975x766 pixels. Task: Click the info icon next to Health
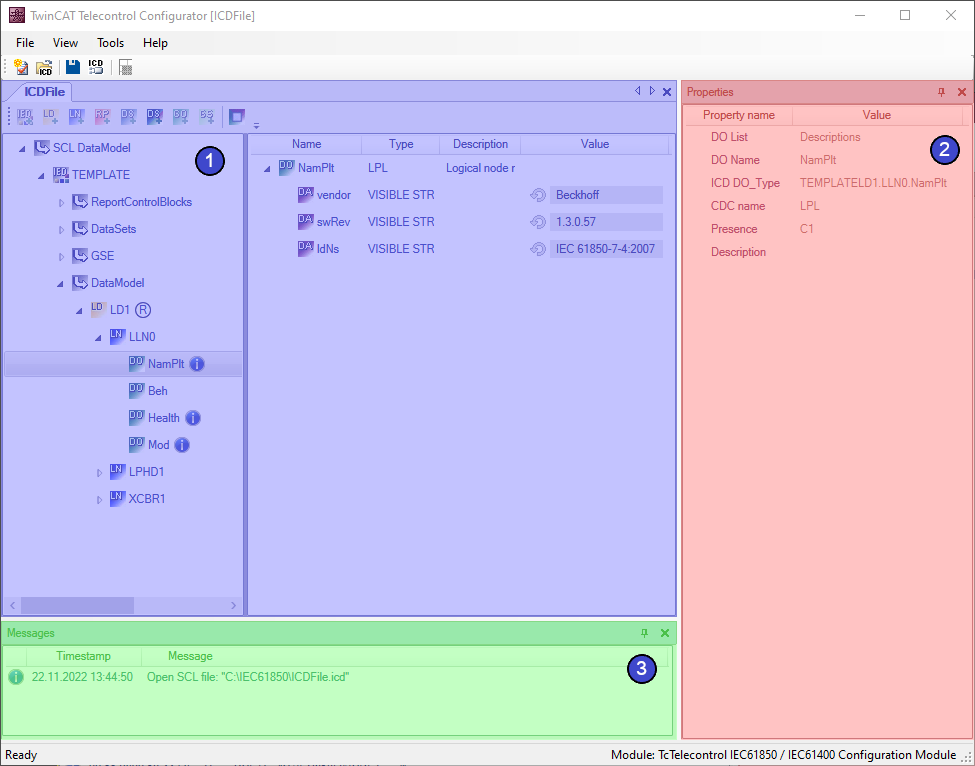(x=193, y=418)
